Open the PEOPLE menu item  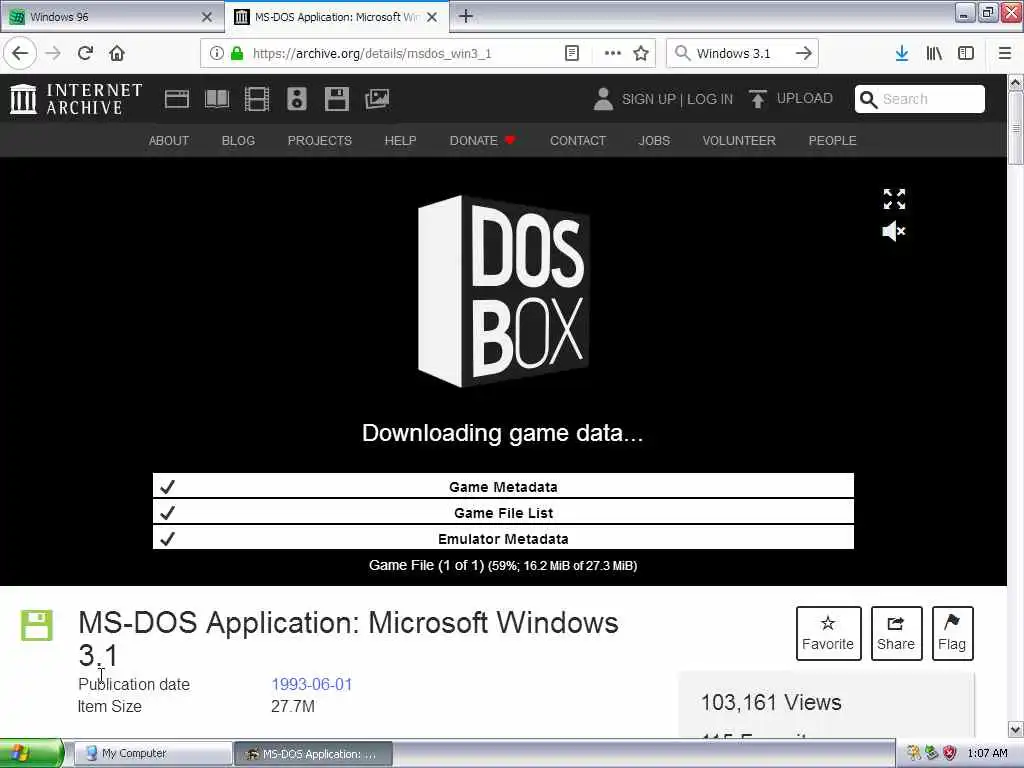833,141
